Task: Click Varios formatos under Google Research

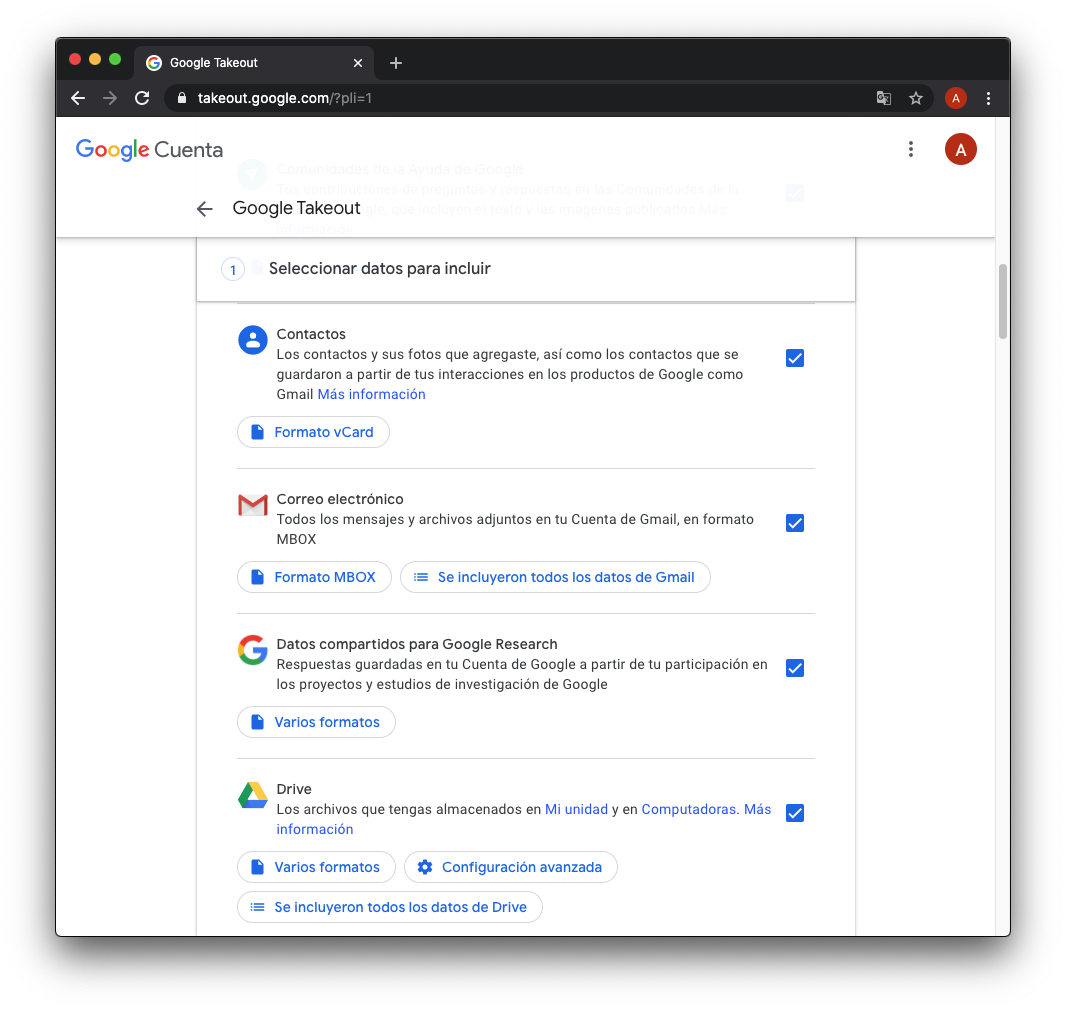Action: [x=316, y=722]
